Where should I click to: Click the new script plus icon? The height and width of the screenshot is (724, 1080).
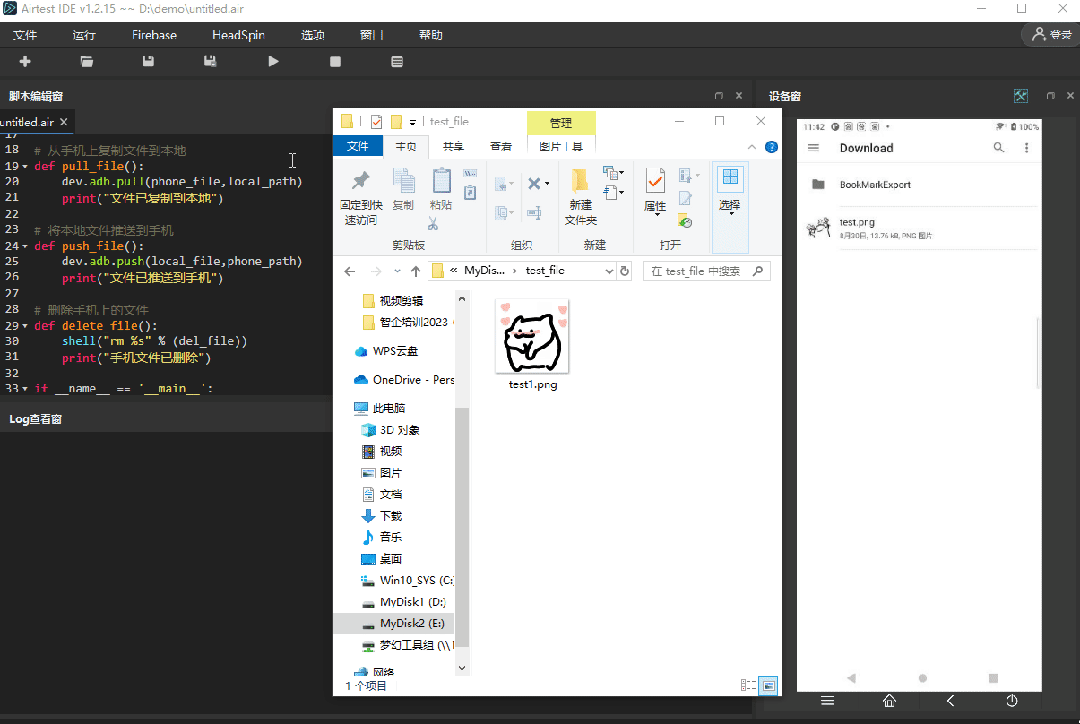(x=25, y=61)
